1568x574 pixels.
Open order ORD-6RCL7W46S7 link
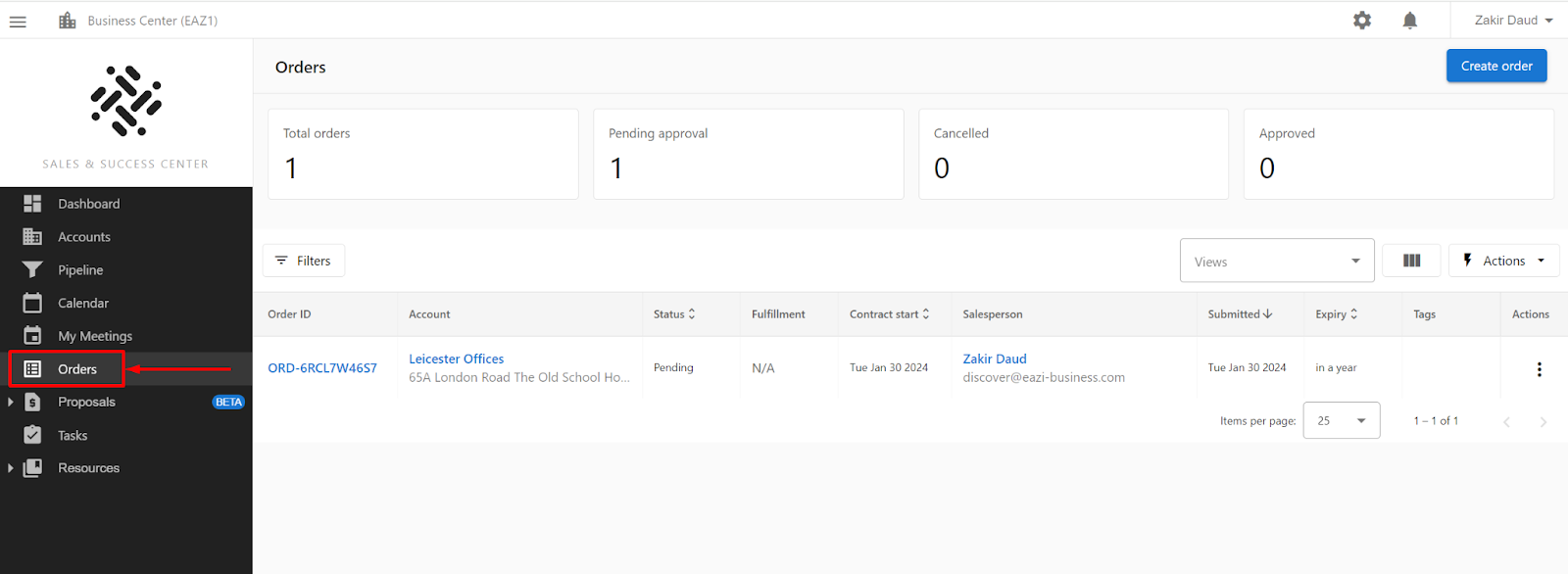(322, 368)
